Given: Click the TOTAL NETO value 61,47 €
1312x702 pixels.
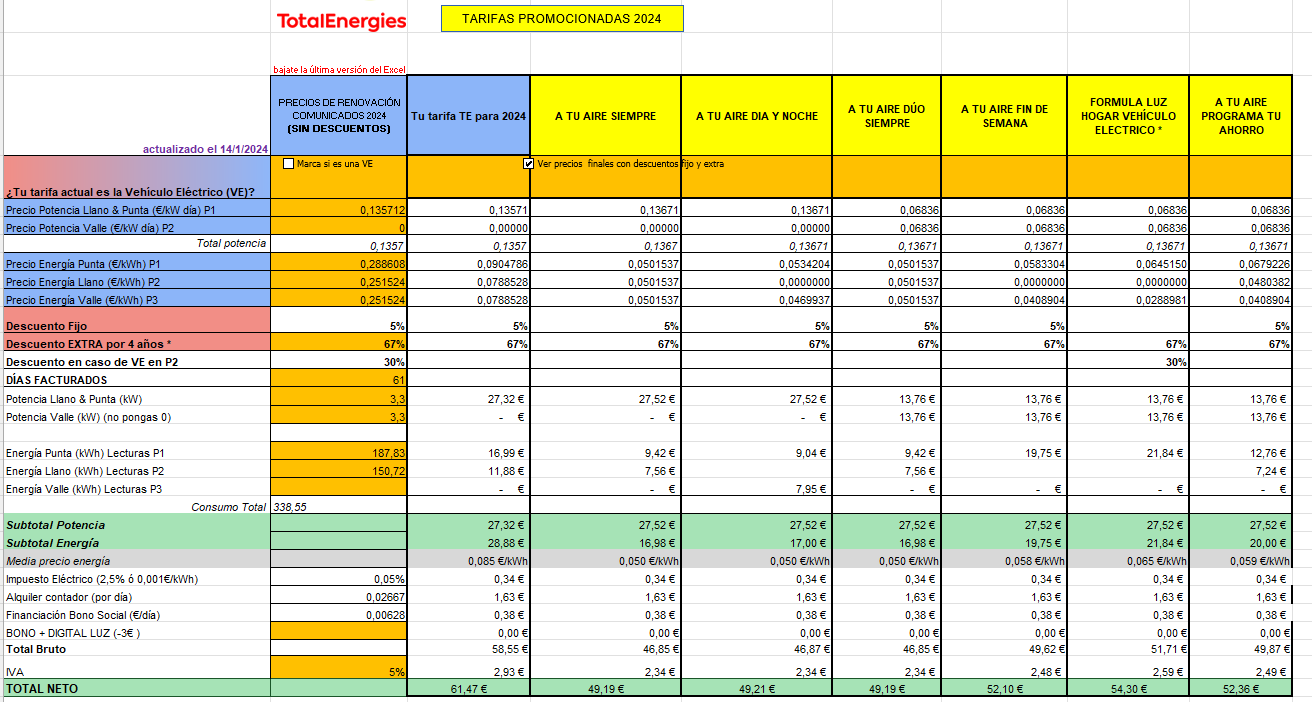Looking at the screenshot, I should [469, 688].
